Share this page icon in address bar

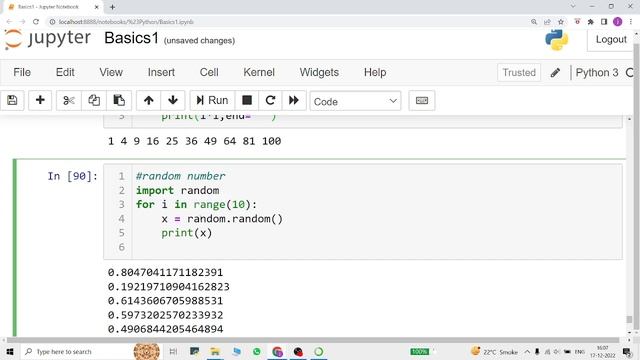547,22
